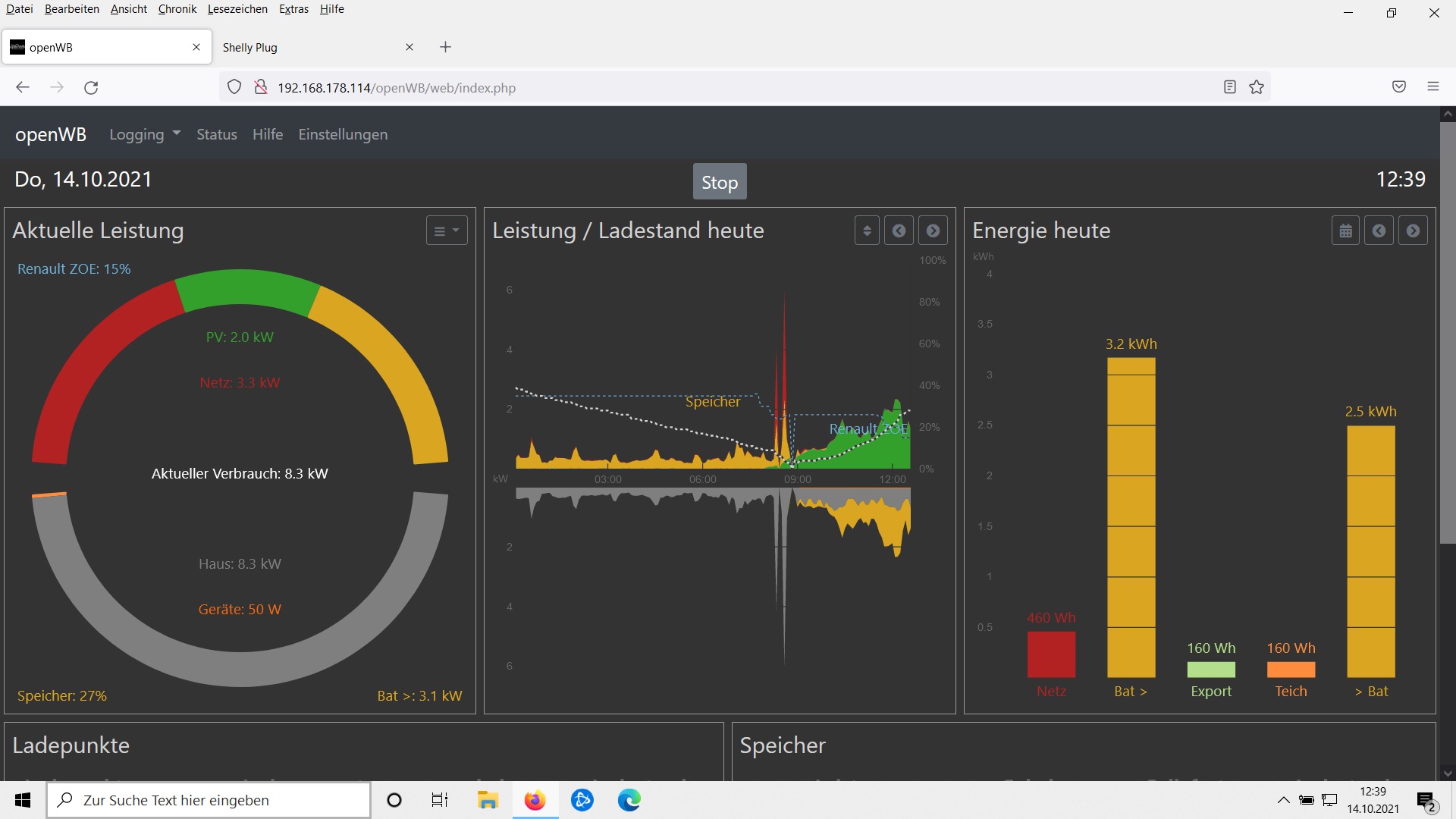
Task: Click the red Netz energy bar
Action: (1051, 654)
